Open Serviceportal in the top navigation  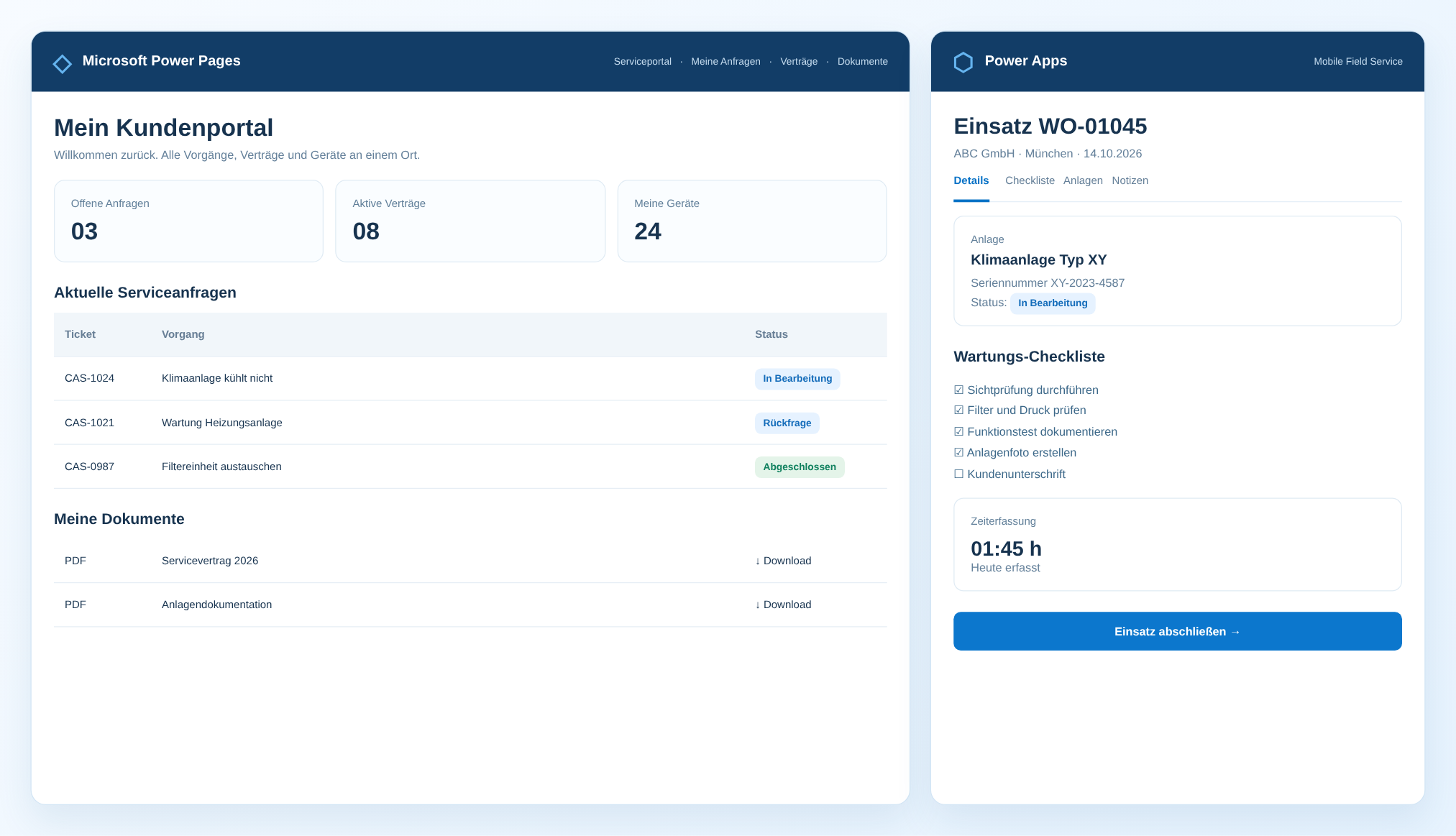pos(642,62)
